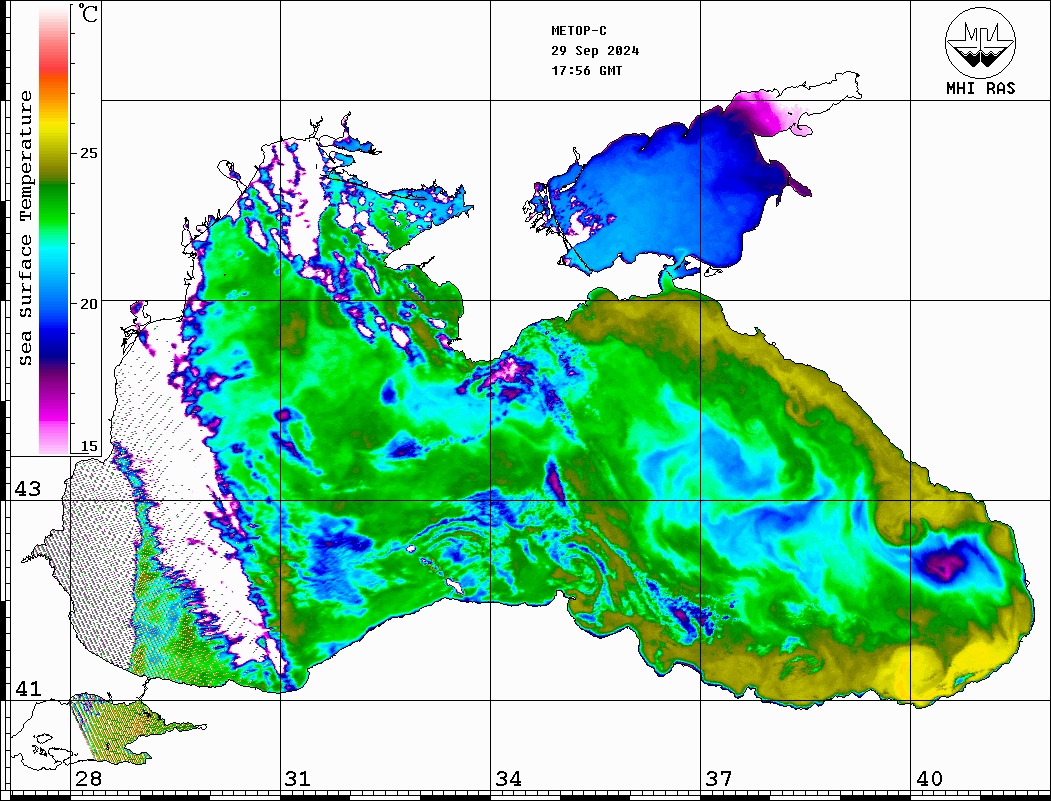The height and width of the screenshot is (801, 1051).
Task: Click the °C unit symbol
Action: pos(88,13)
